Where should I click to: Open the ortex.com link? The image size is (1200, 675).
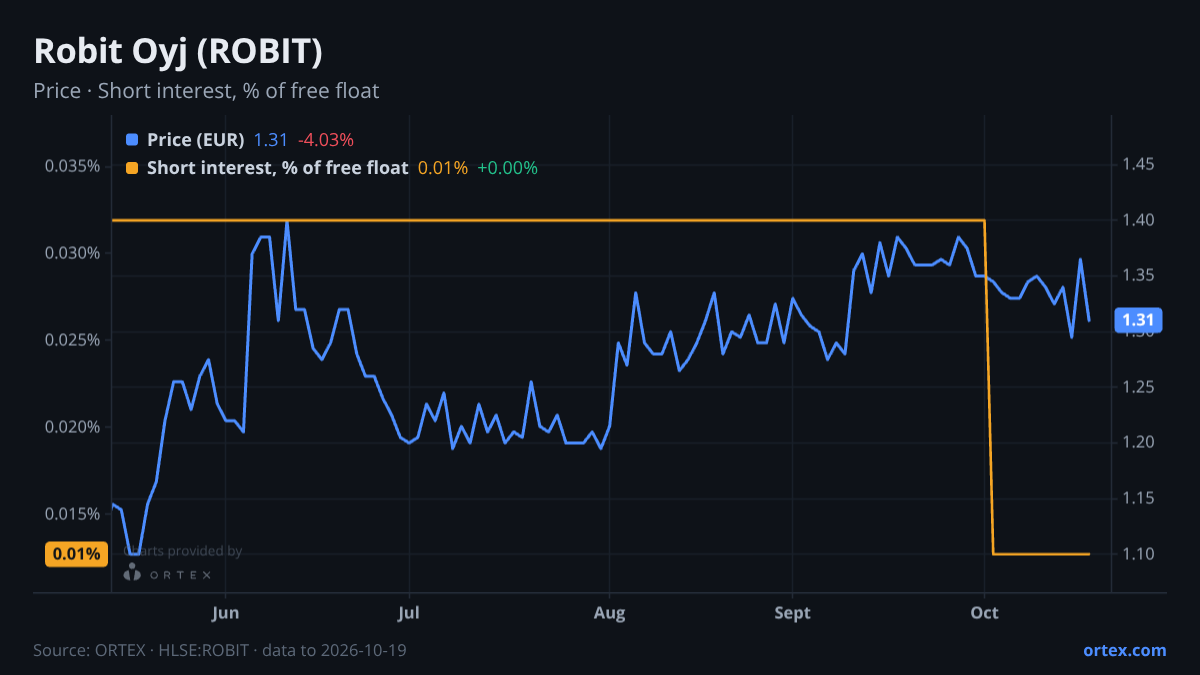click(1124, 650)
